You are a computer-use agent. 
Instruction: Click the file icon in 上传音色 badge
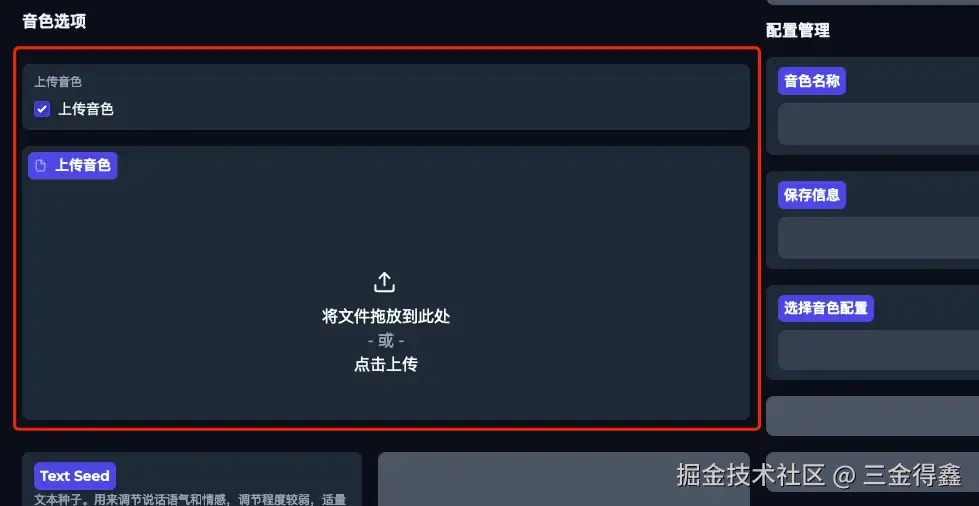click(x=41, y=166)
